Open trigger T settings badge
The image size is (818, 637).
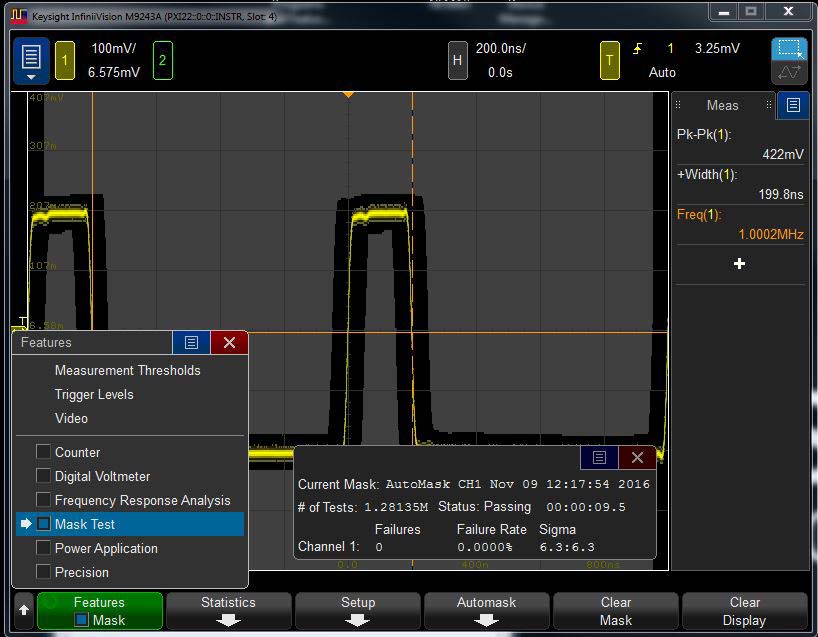609,60
